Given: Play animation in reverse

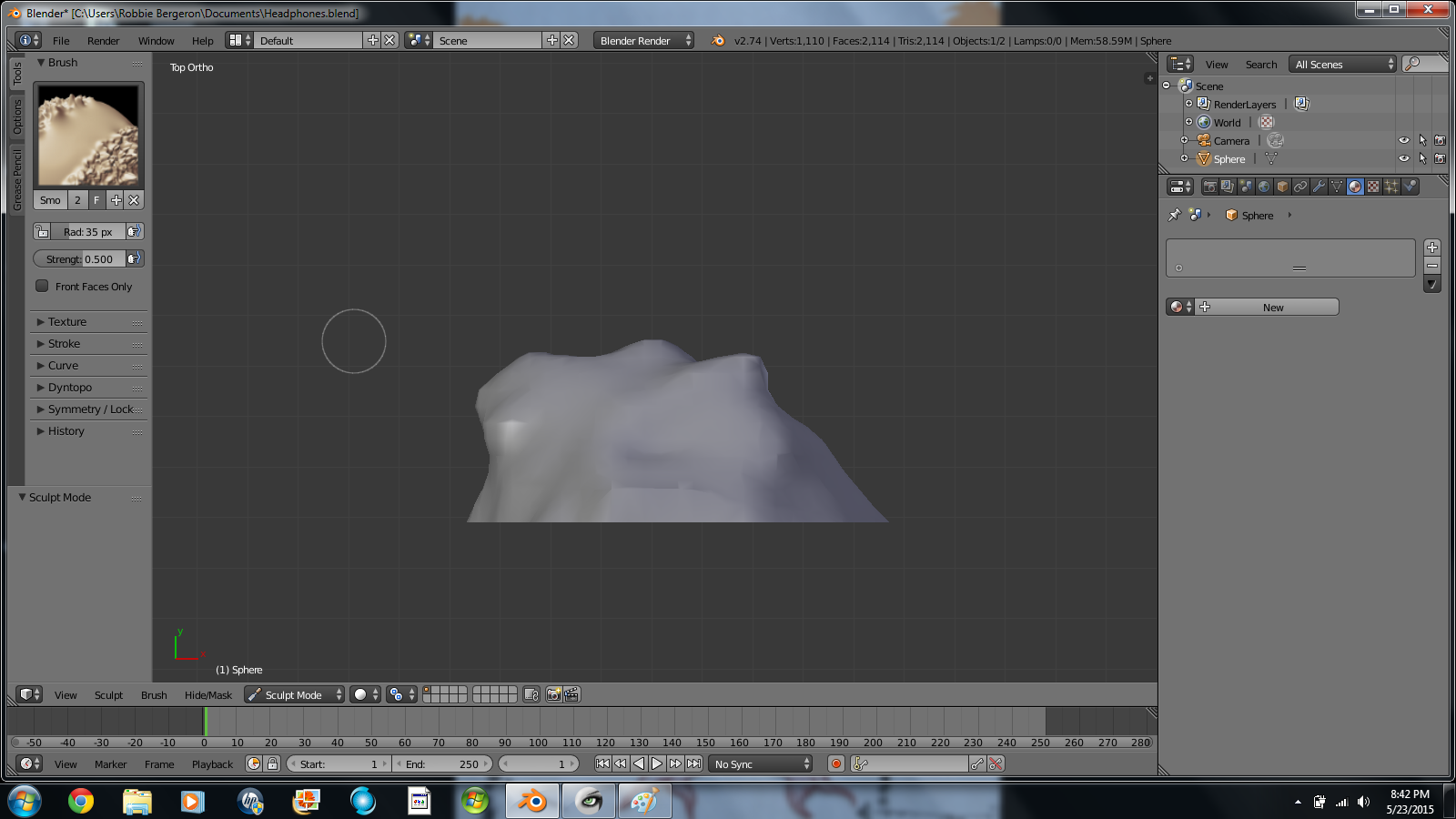Looking at the screenshot, I should click(639, 764).
